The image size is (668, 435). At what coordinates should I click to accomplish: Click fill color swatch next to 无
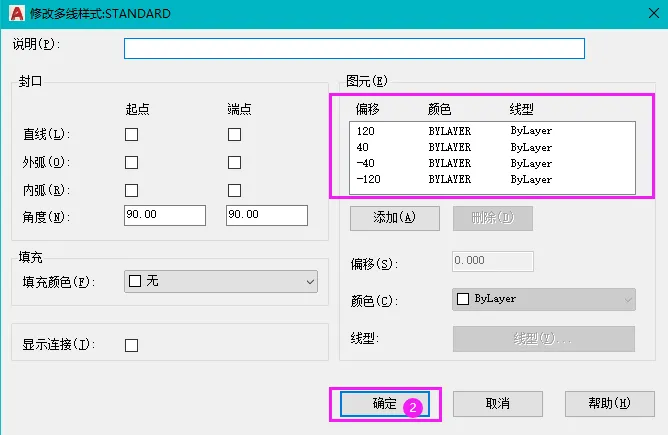pyautogui.click(x=135, y=281)
